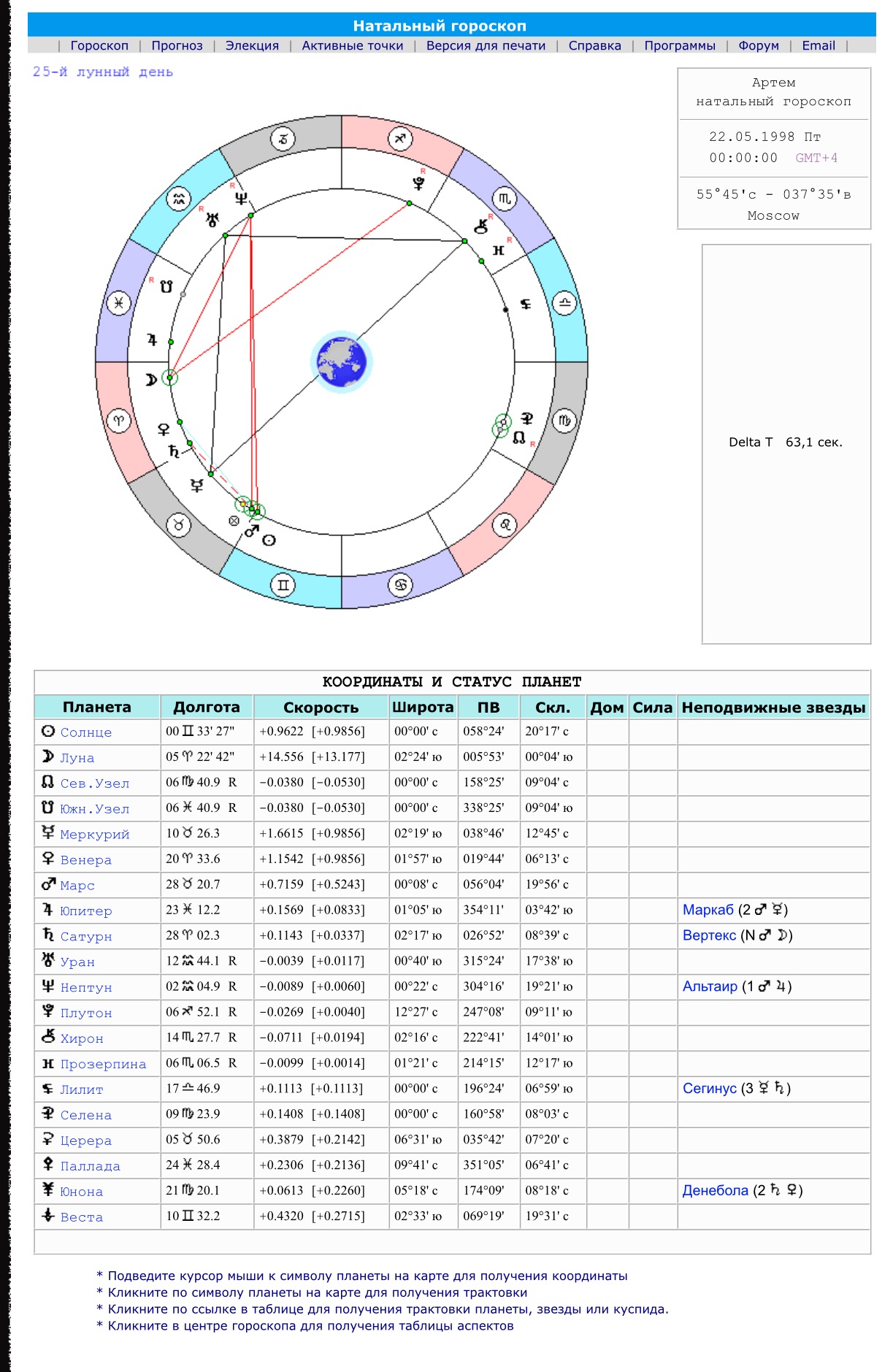Click the Jupiter symbol on the chart
The width and height of the screenshot is (893, 1372).
152,340
